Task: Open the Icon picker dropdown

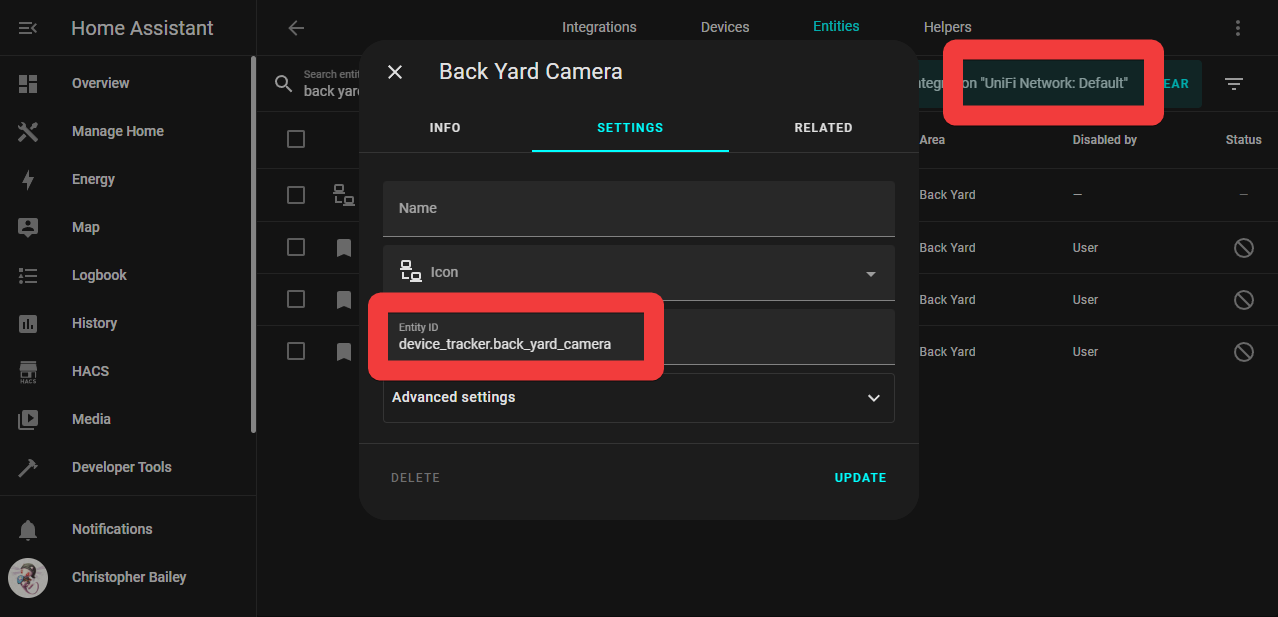Action: (638, 272)
